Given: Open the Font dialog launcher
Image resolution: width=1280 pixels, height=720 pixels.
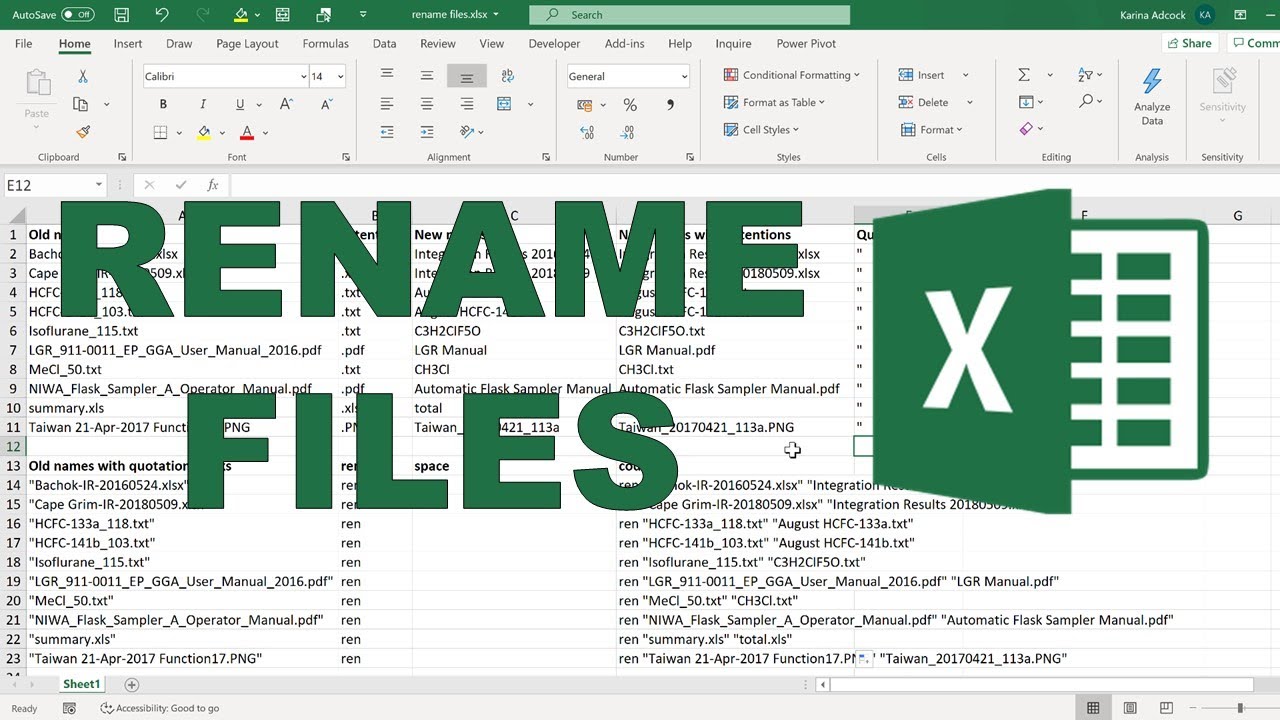Looking at the screenshot, I should 346,157.
